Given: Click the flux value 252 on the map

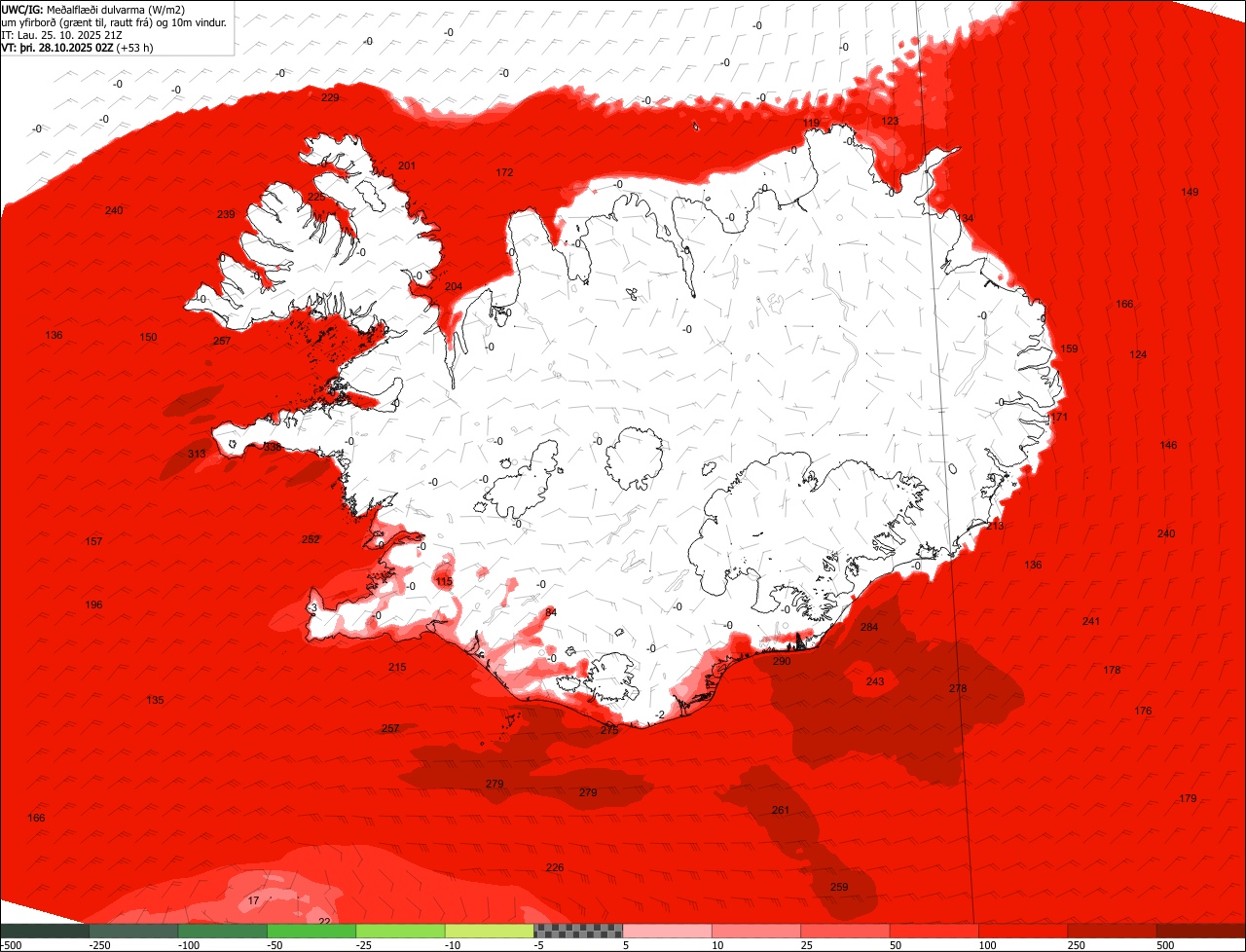Looking at the screenshot, I should tap(311, 539).
